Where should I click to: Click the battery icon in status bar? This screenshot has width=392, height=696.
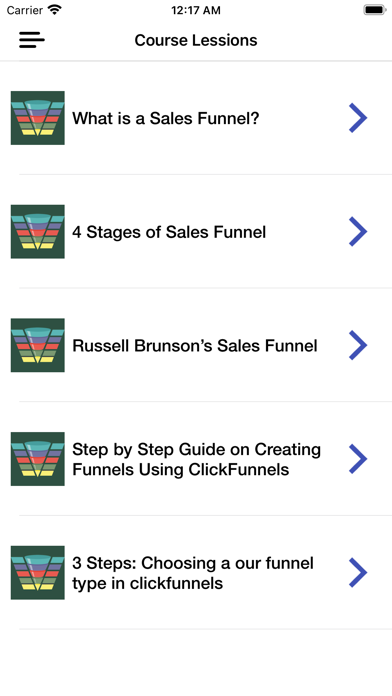375,10
